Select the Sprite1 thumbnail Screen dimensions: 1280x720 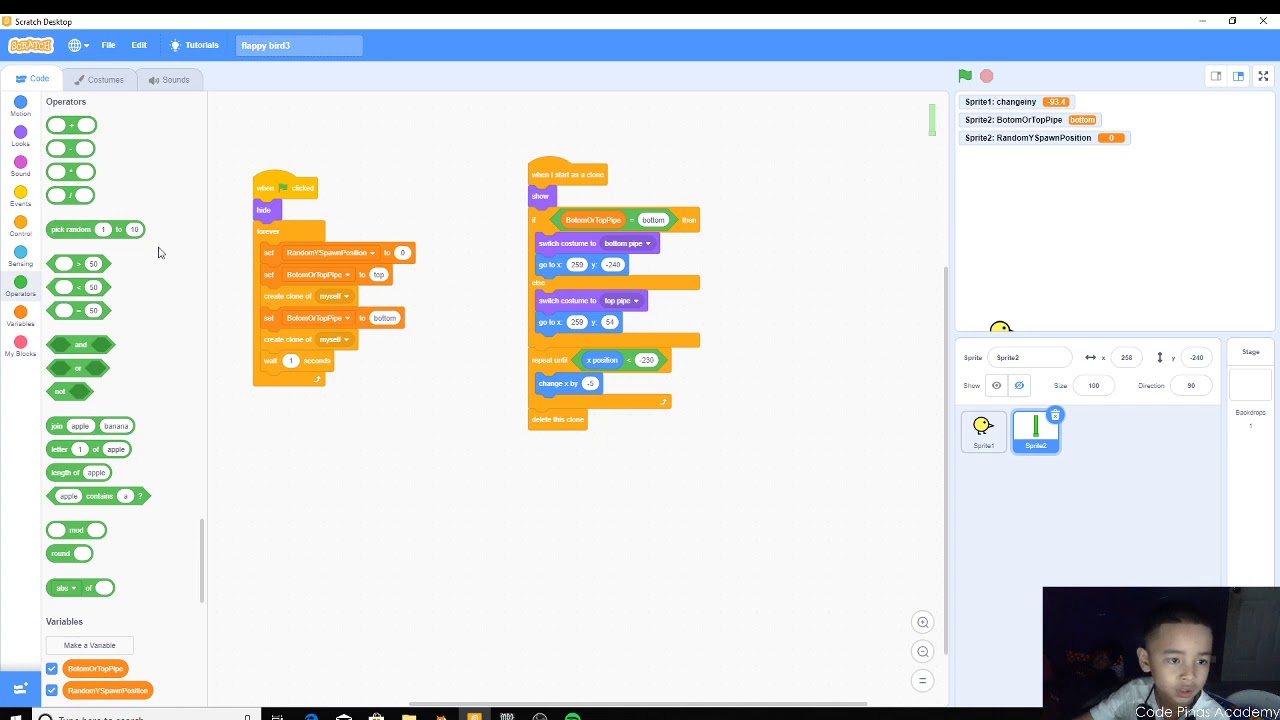(983, 432)
